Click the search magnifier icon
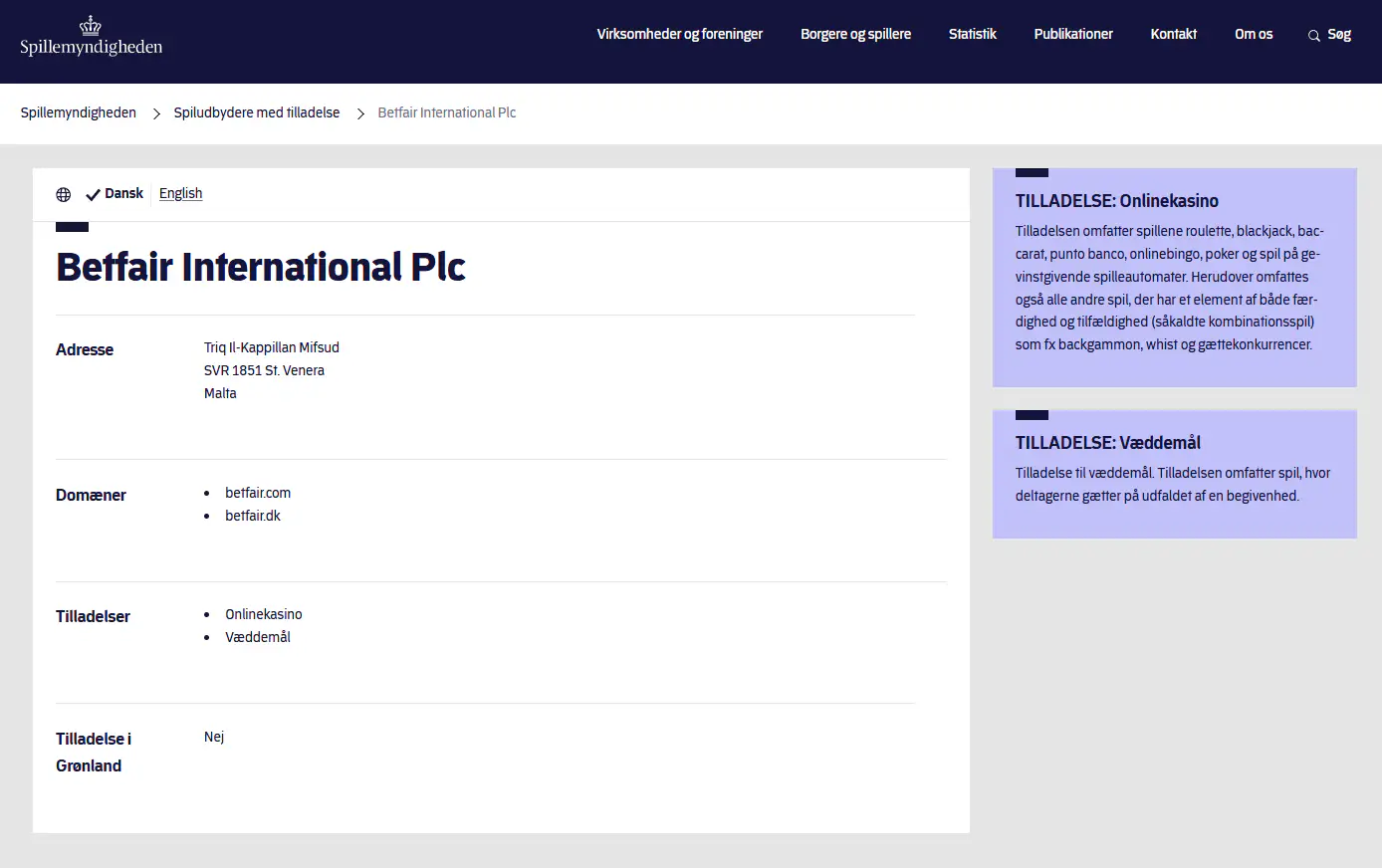Screen dimensions: 1382x868 click(1314, 36)
